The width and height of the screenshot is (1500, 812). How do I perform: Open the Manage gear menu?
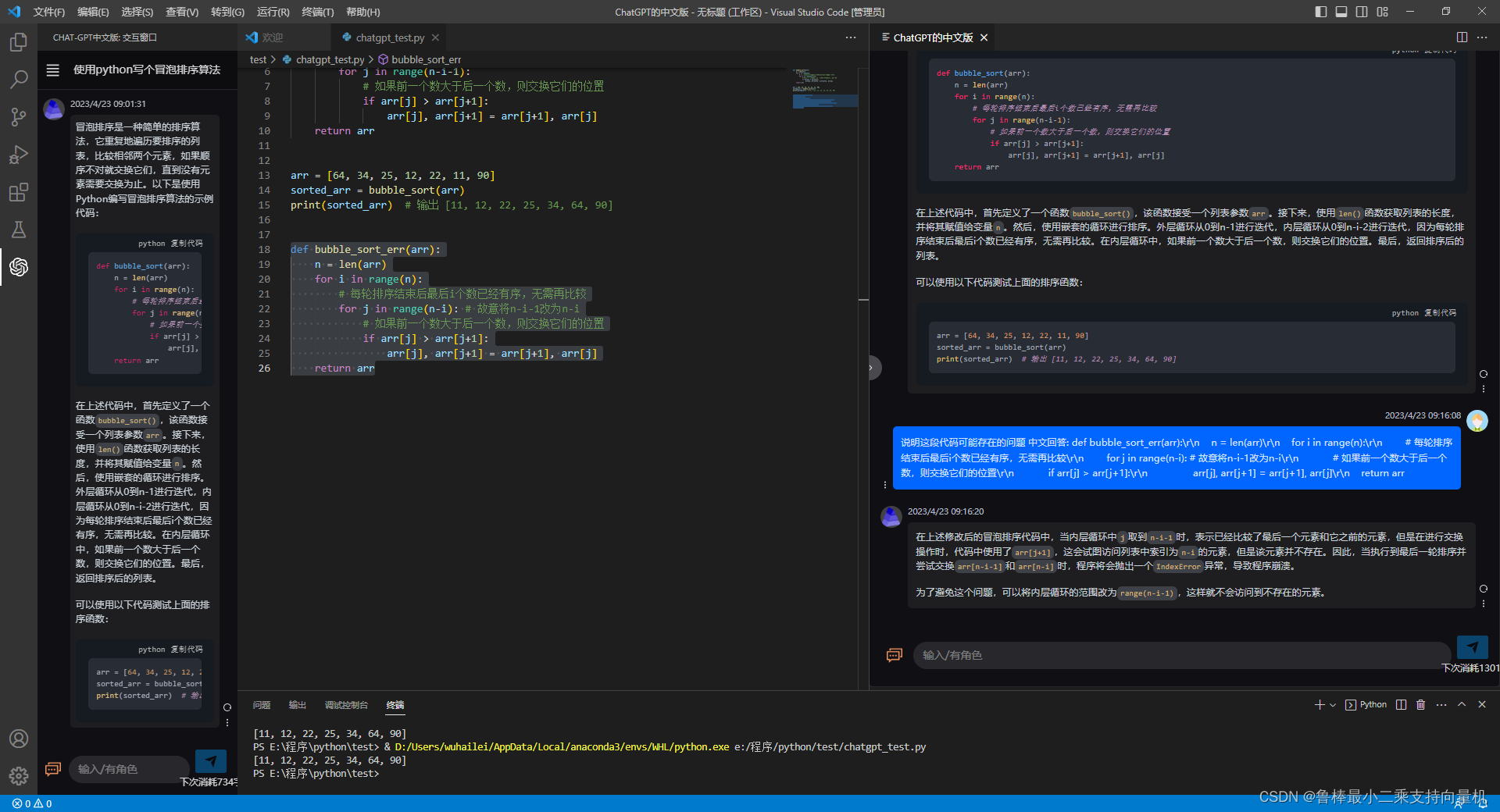point(19,776)
